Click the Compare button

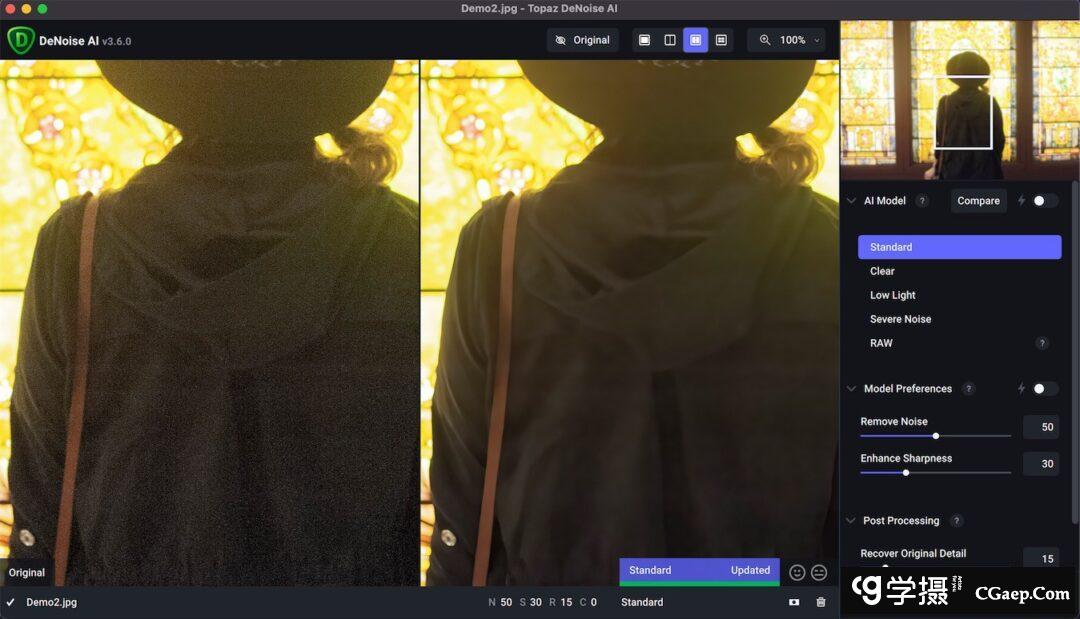(x=978, y=201)
